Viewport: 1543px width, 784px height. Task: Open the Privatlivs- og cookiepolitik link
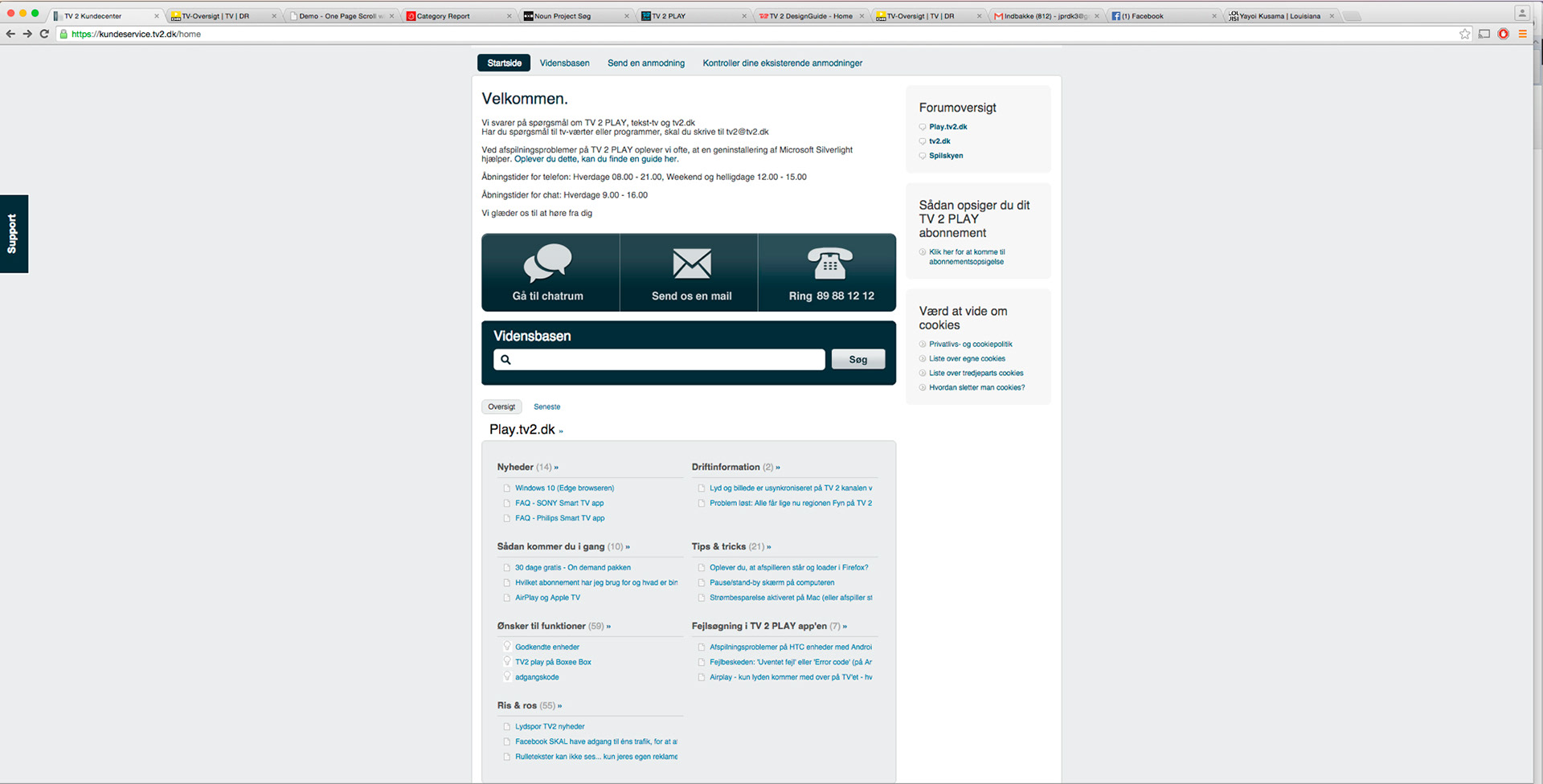pyautogui.click(x=970, y=344)
